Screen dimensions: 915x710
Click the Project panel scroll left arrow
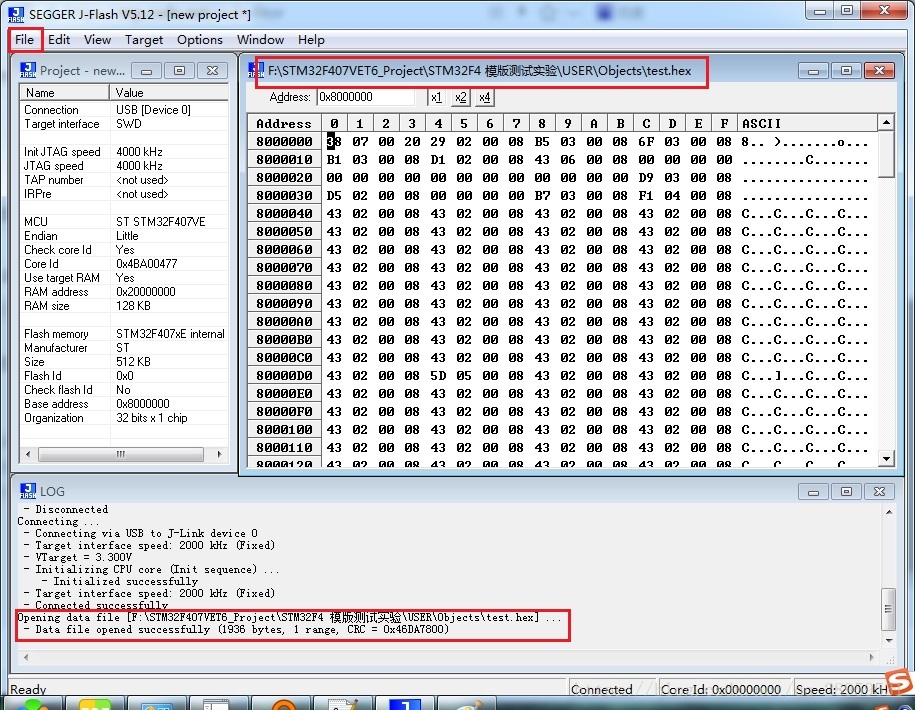(27, 454)
